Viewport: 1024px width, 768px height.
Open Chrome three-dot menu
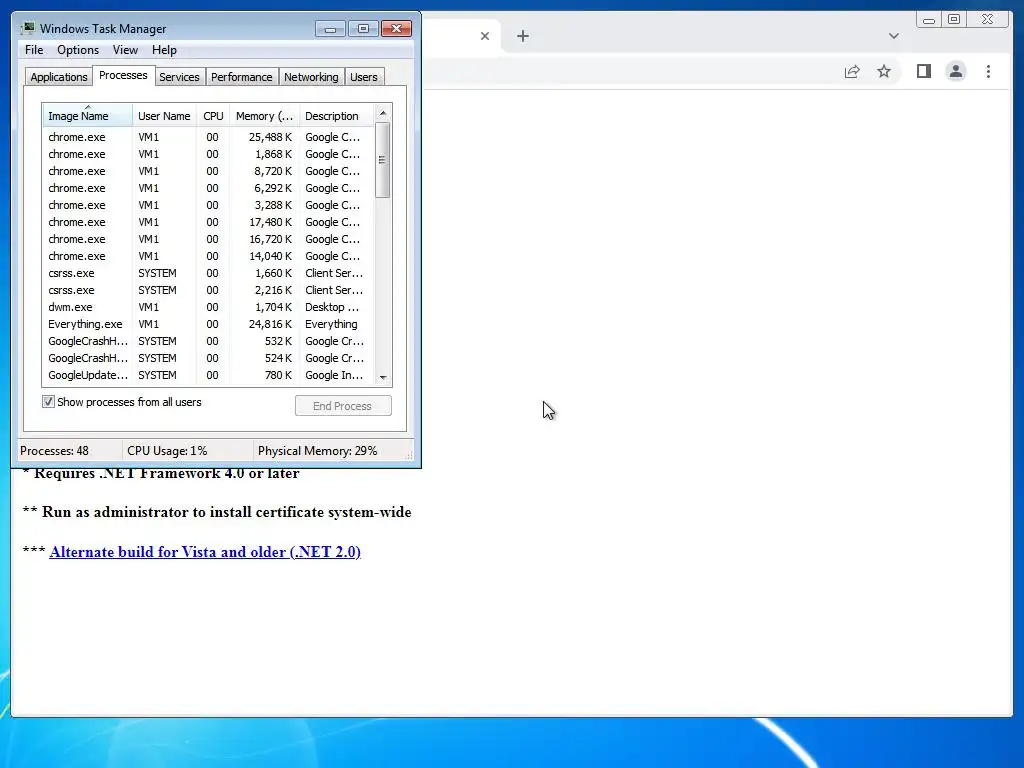[988, 71]
